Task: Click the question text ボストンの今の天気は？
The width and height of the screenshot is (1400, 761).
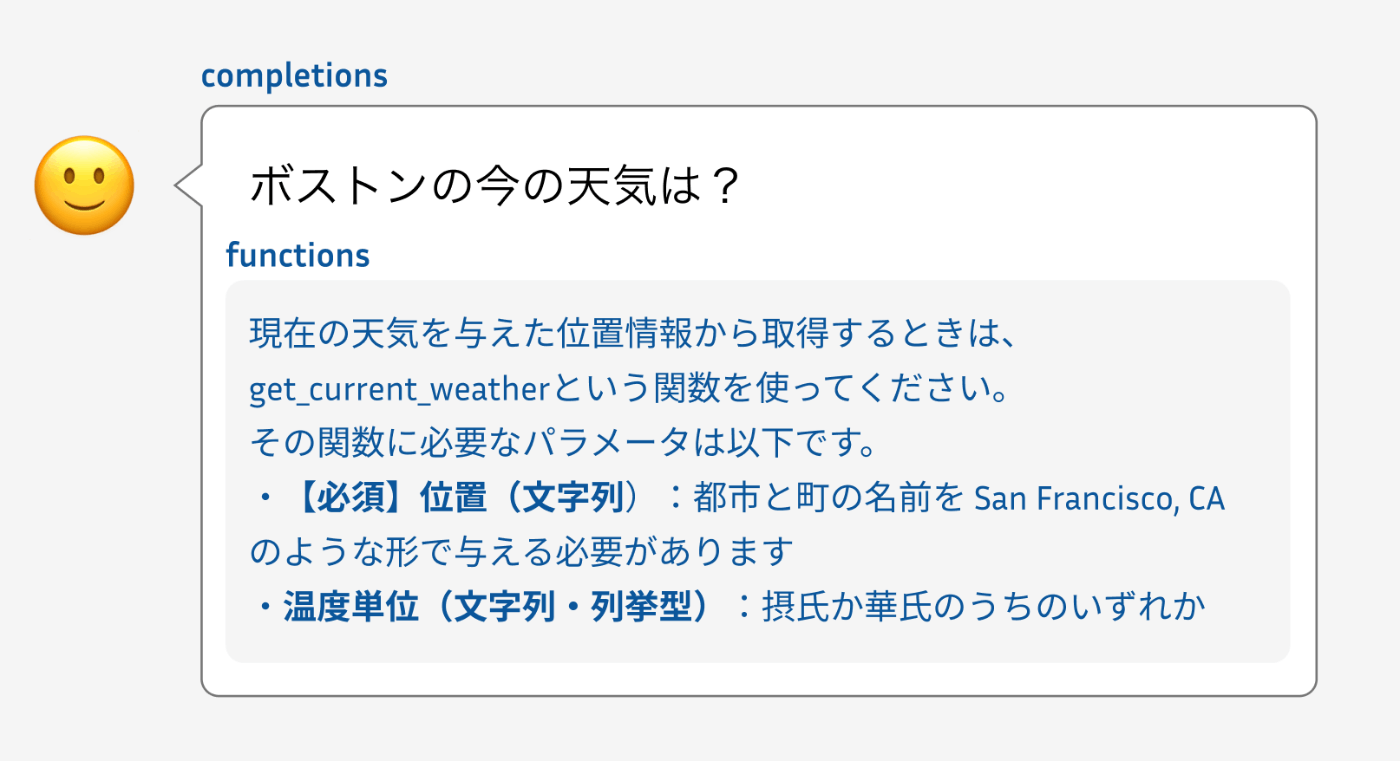Action: [x=494, y=186]
